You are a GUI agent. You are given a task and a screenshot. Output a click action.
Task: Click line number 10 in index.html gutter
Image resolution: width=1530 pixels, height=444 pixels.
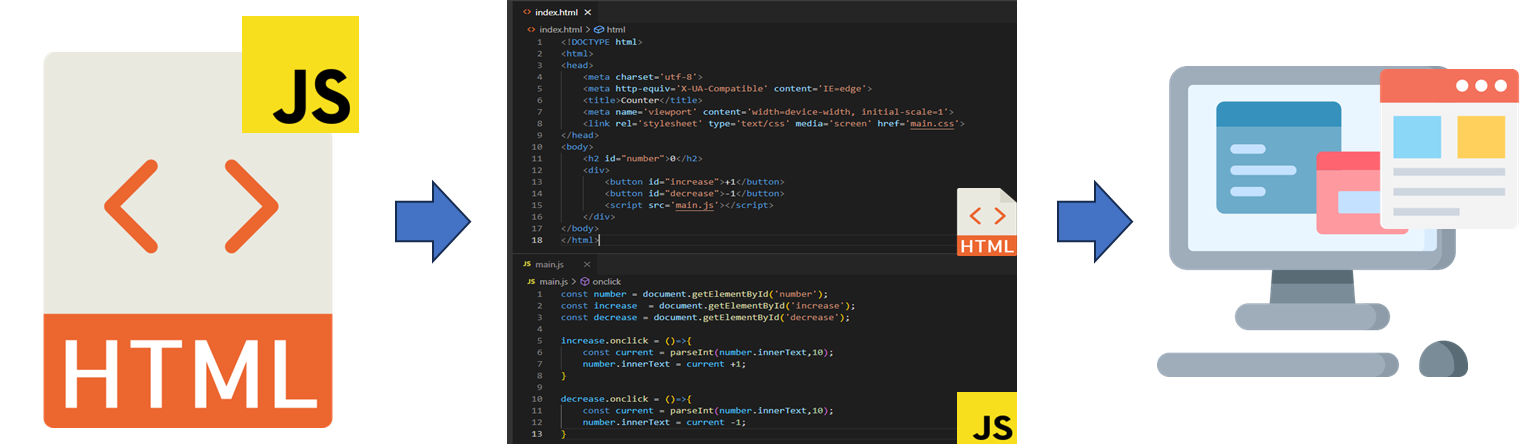click(x=538, y=146)
